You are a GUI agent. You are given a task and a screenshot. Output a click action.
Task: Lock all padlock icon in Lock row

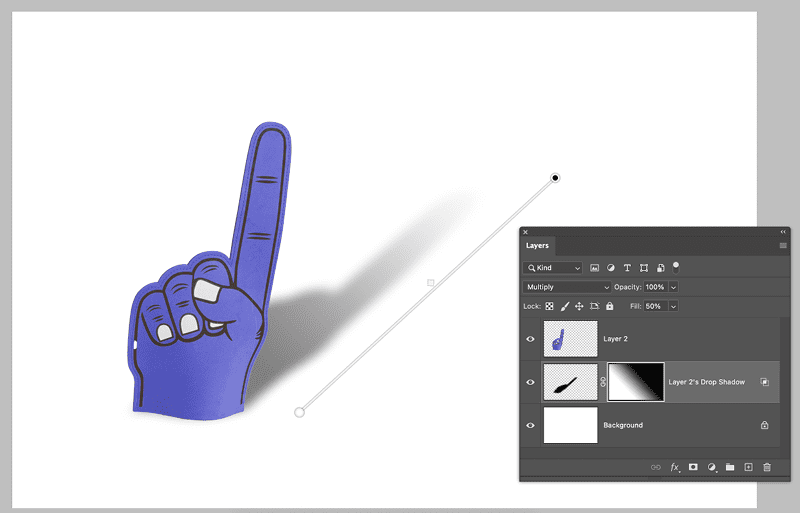coord(610,306)
